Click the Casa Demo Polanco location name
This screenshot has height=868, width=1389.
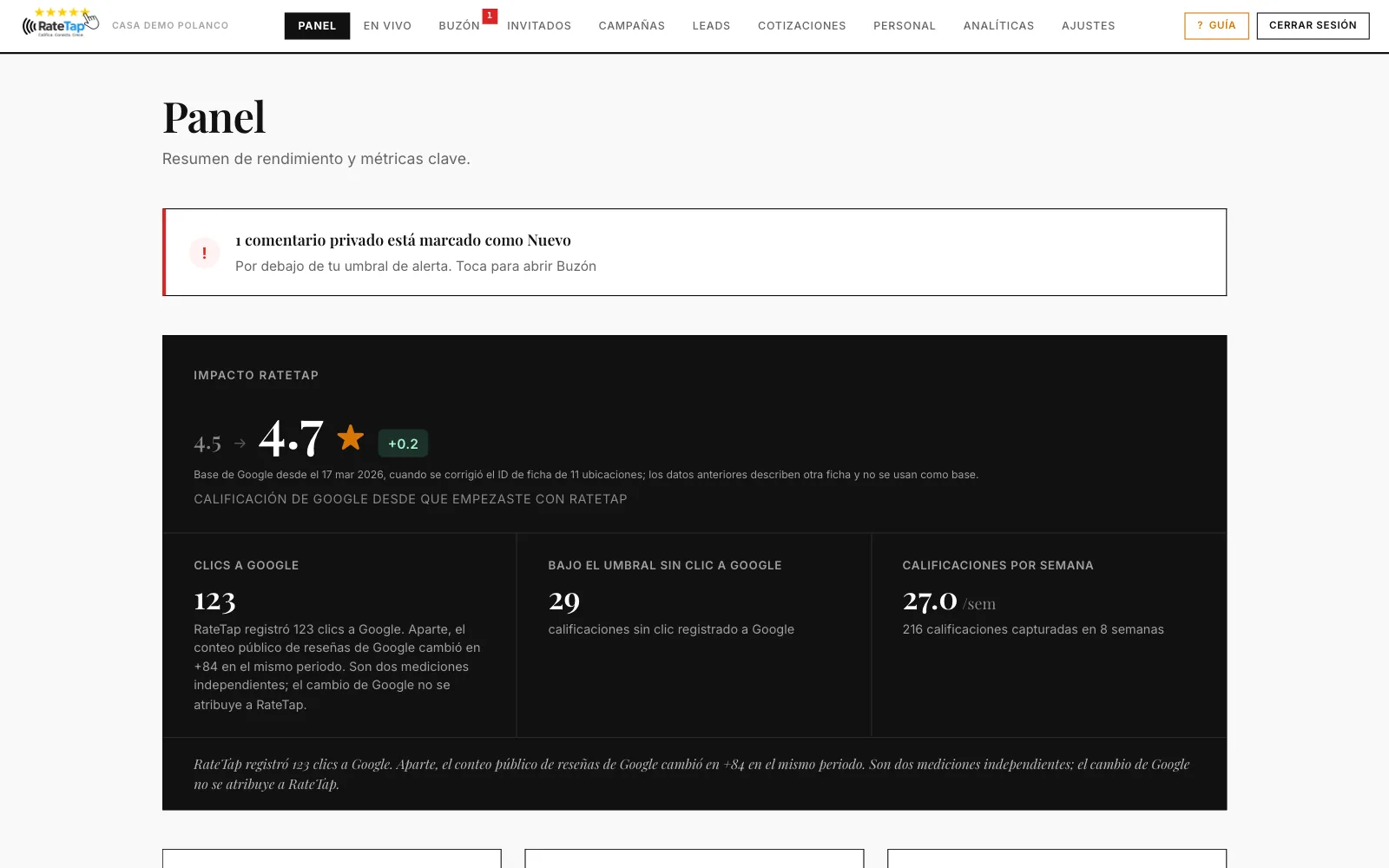pos(170,26)
